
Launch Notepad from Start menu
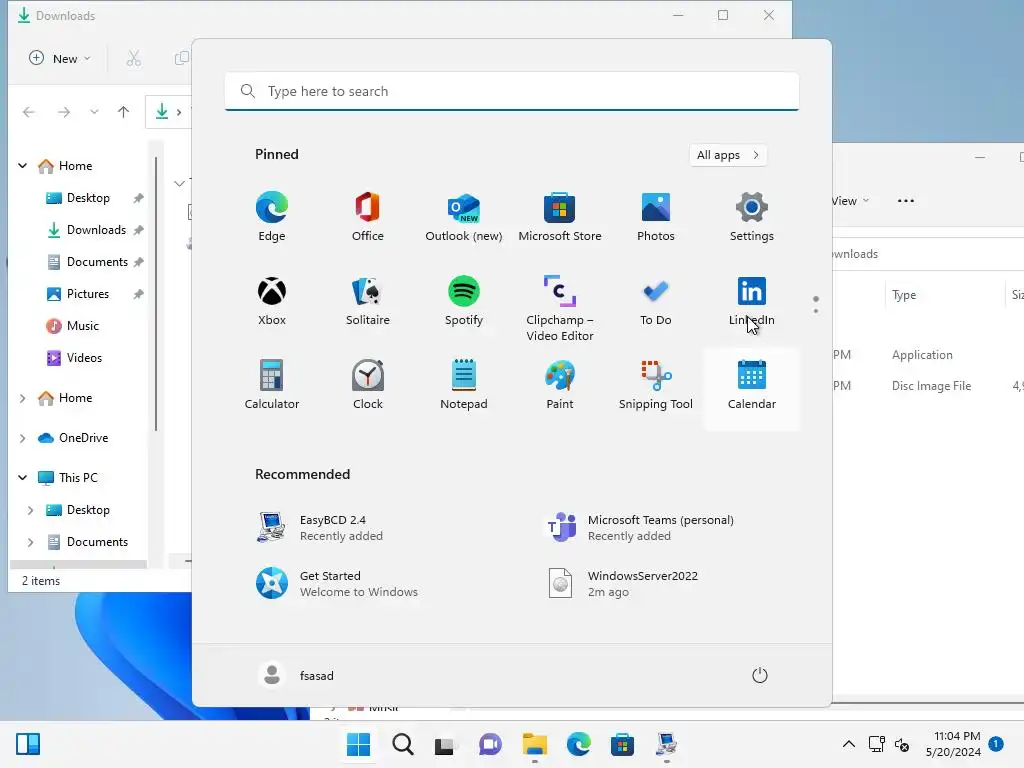[464, 385]
